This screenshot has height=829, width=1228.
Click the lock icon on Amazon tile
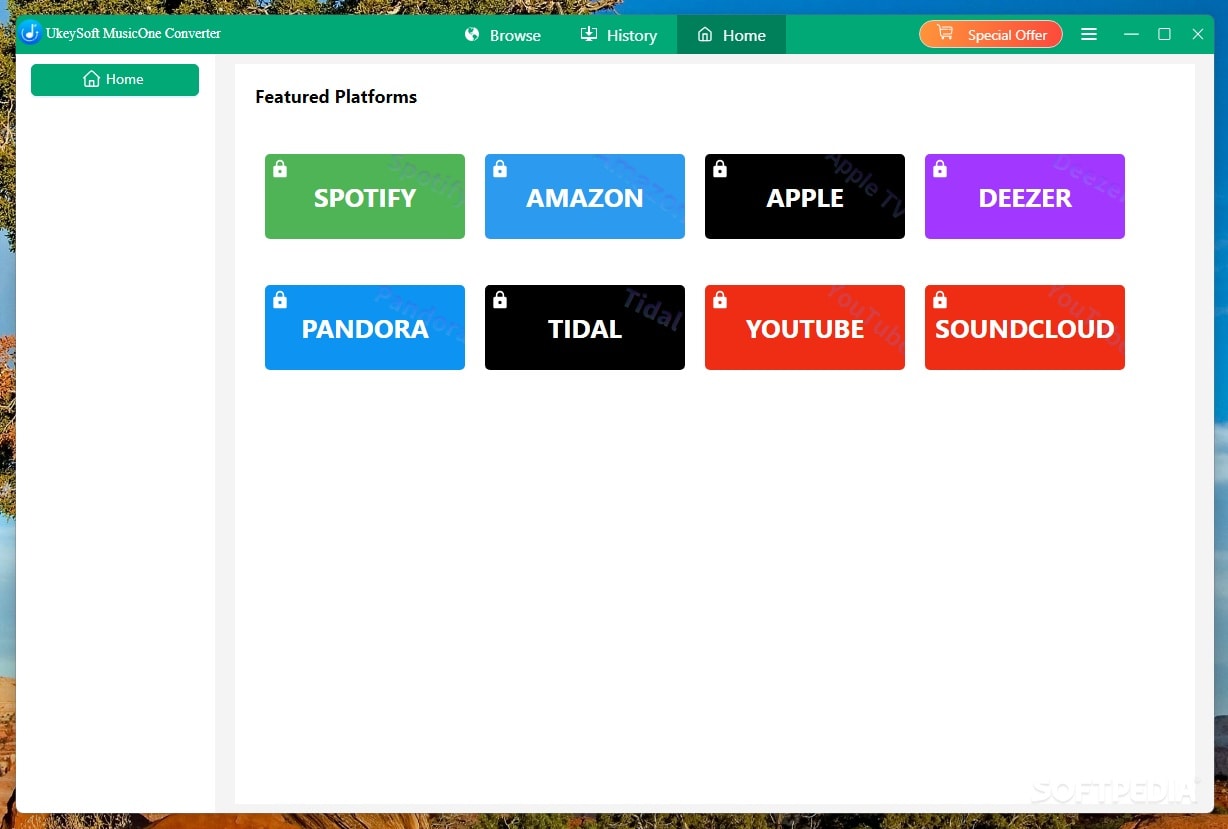500,169
